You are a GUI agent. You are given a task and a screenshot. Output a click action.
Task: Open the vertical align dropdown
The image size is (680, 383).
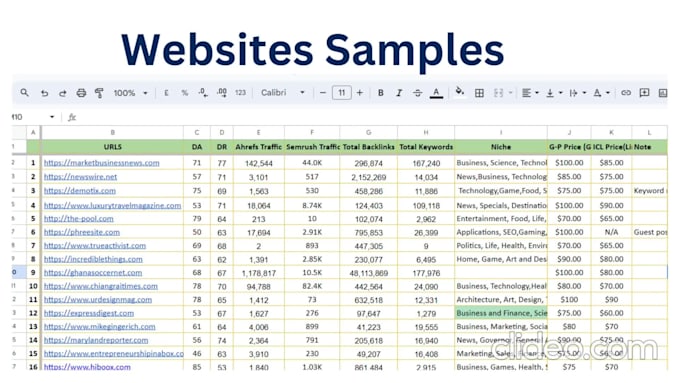point(554,93)
